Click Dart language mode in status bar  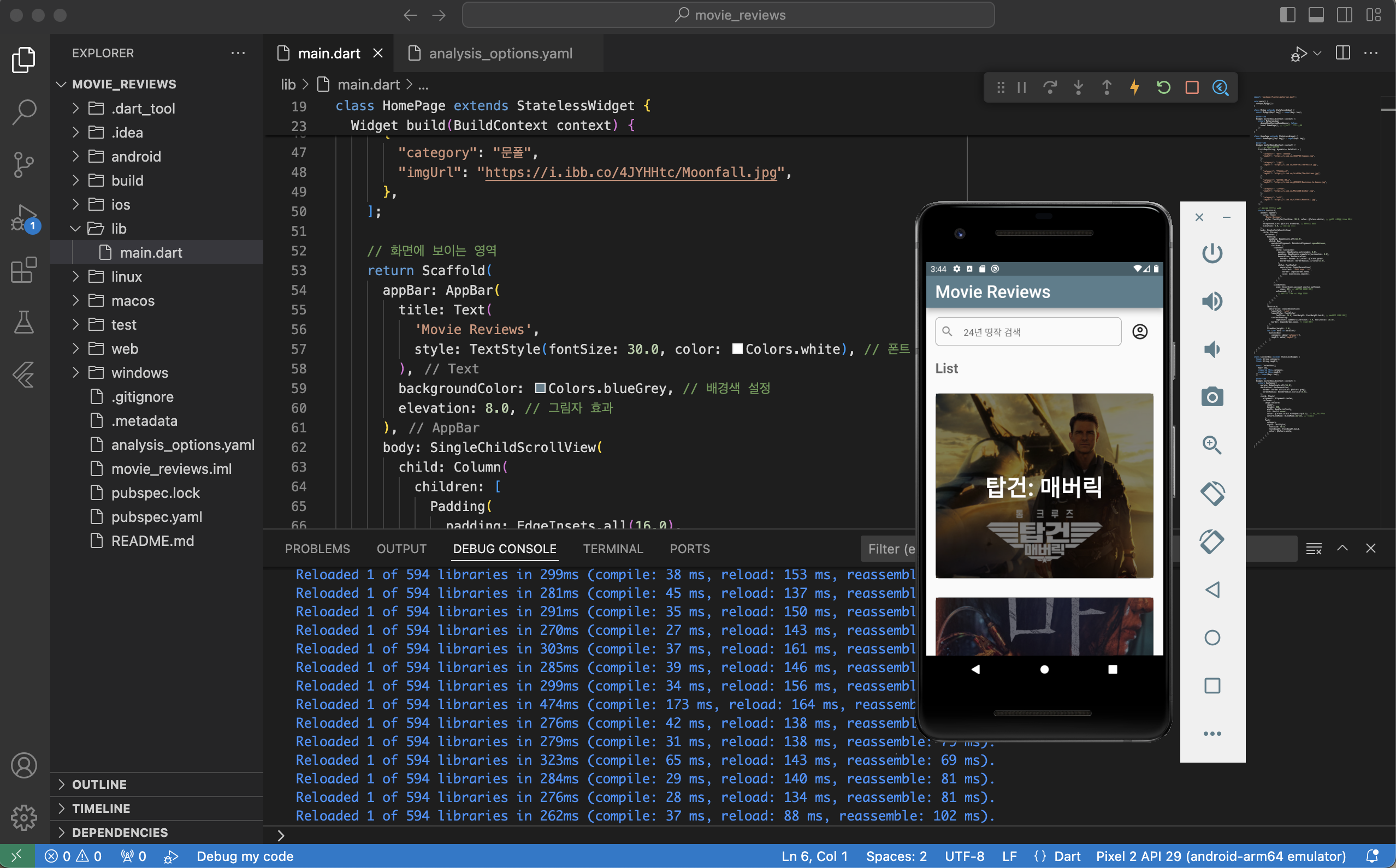pos(1067,856)
